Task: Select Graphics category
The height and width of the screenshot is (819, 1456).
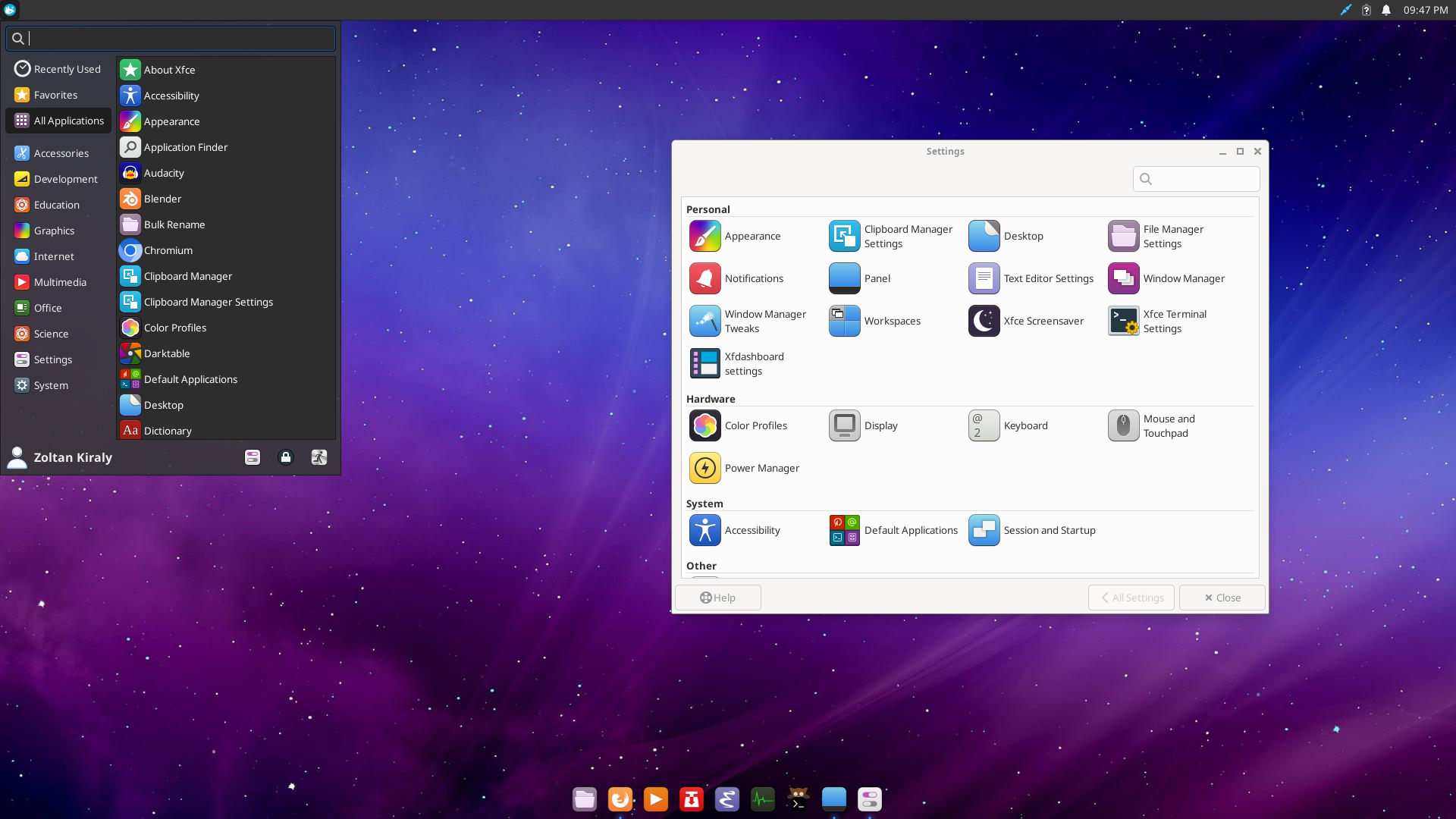Action: click(x=58, y=231)
